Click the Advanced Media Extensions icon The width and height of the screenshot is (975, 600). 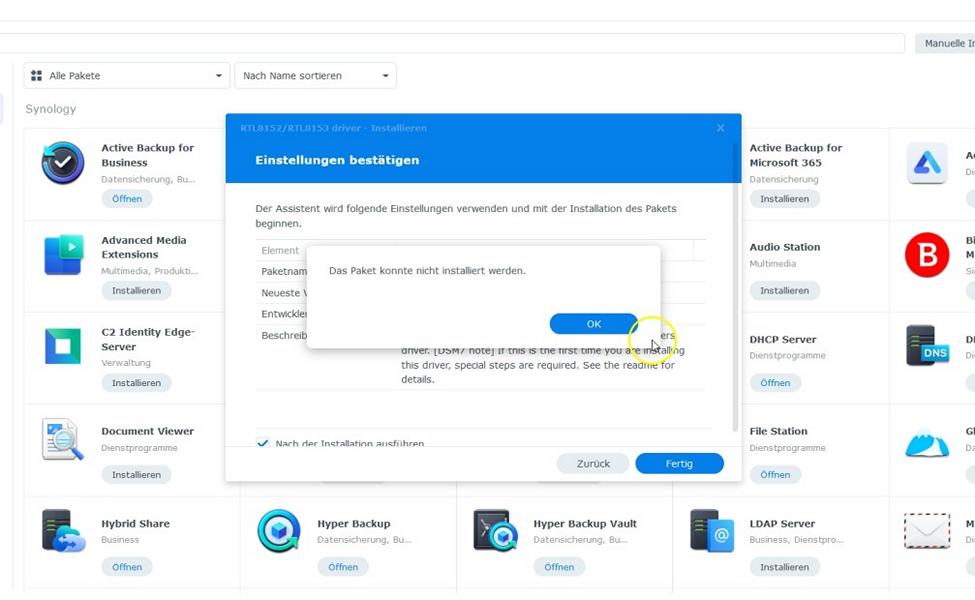pos(63,254)
